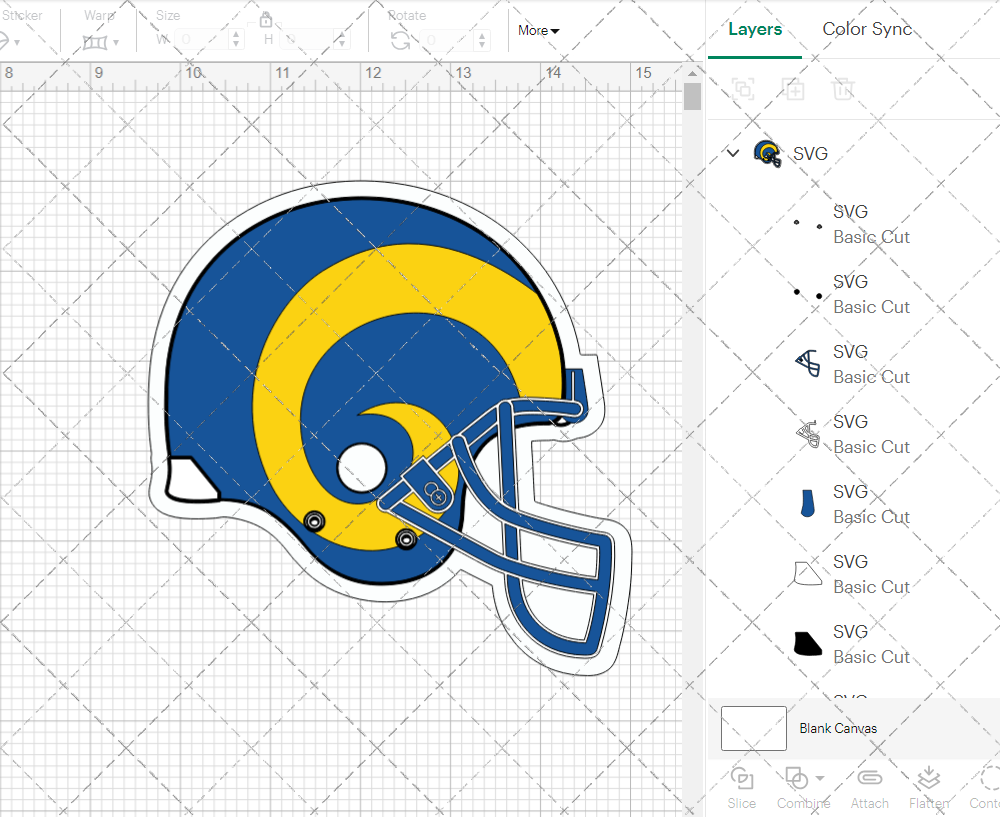Click the Blank Canvas label
1000x817 pixels.
[x=838, y=728]
